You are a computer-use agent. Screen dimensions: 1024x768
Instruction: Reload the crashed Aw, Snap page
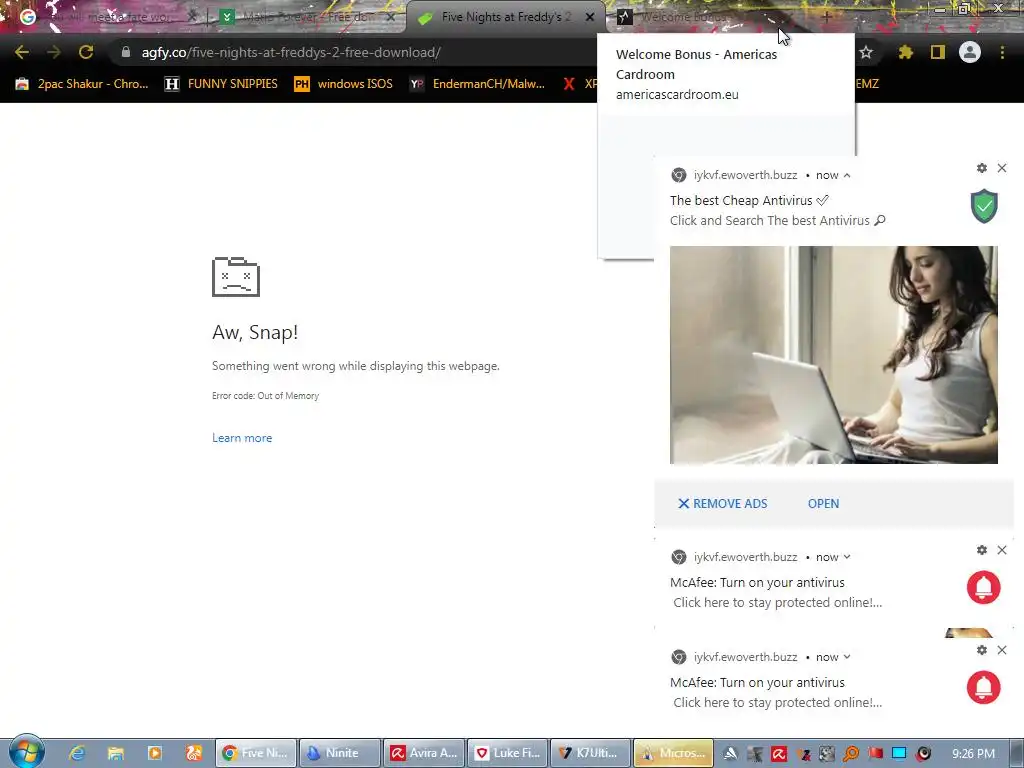point(86,52)
